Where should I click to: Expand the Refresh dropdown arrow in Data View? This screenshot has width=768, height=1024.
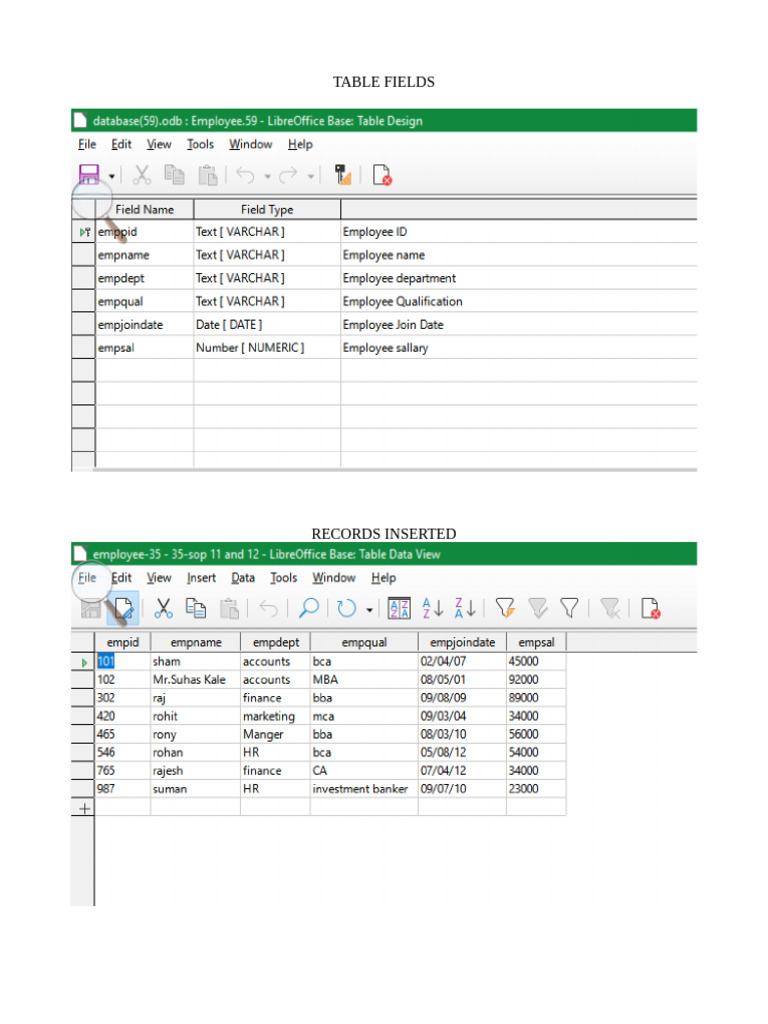click(x=369, y=609)
